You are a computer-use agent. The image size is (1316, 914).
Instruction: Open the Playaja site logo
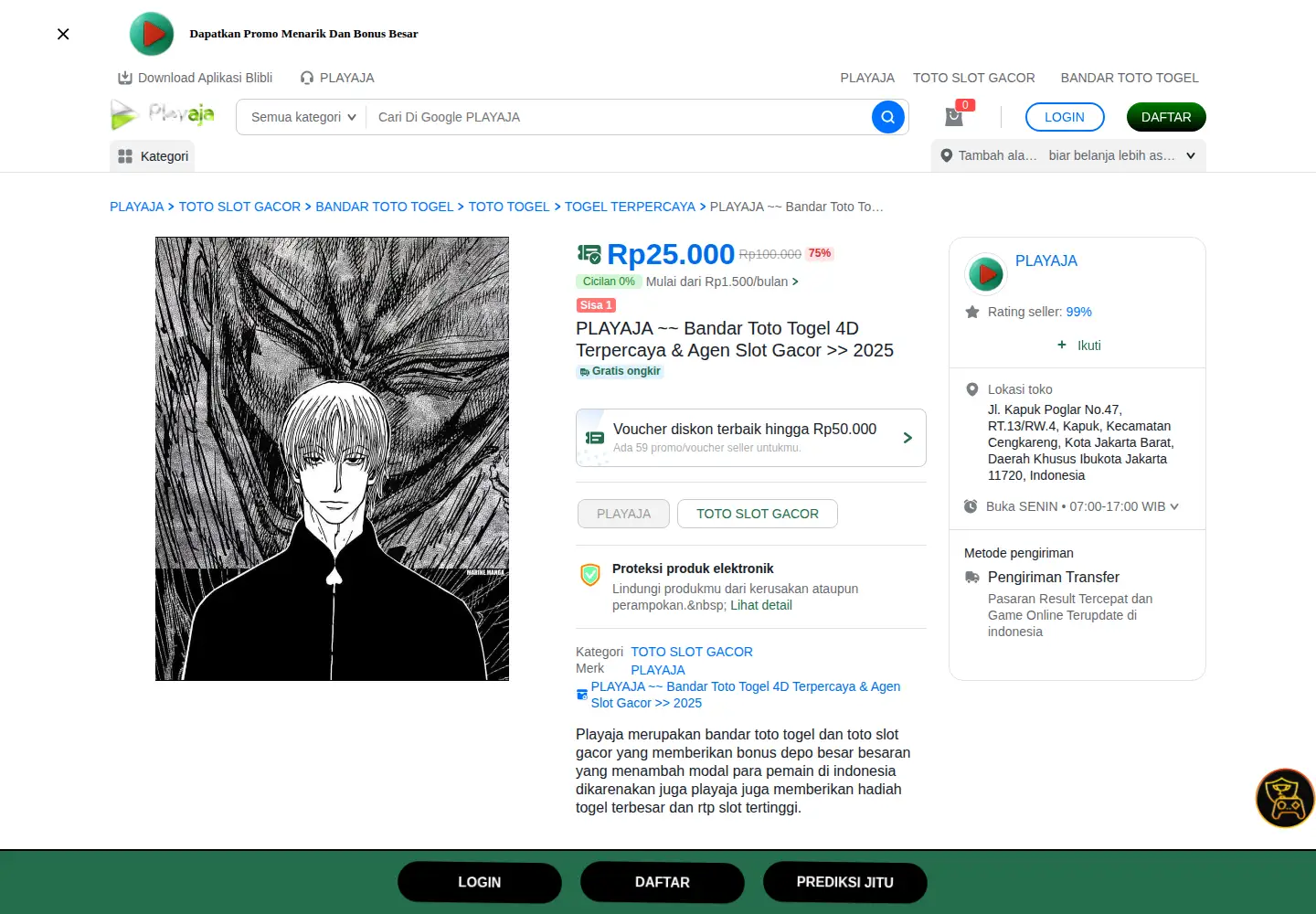163,115
